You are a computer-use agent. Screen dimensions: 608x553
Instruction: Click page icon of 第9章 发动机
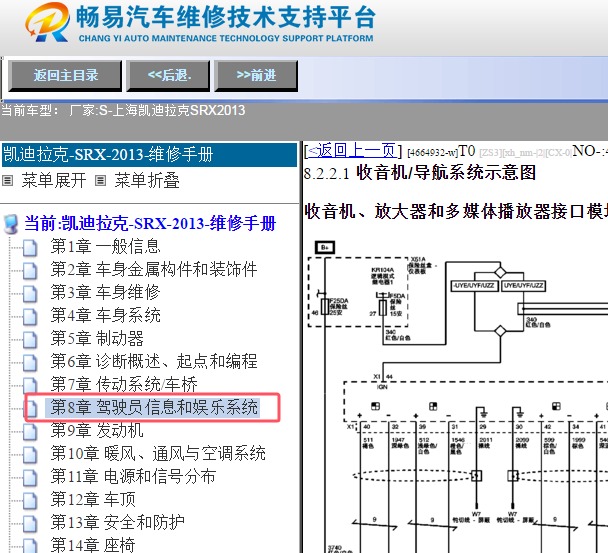pos(30,432)
